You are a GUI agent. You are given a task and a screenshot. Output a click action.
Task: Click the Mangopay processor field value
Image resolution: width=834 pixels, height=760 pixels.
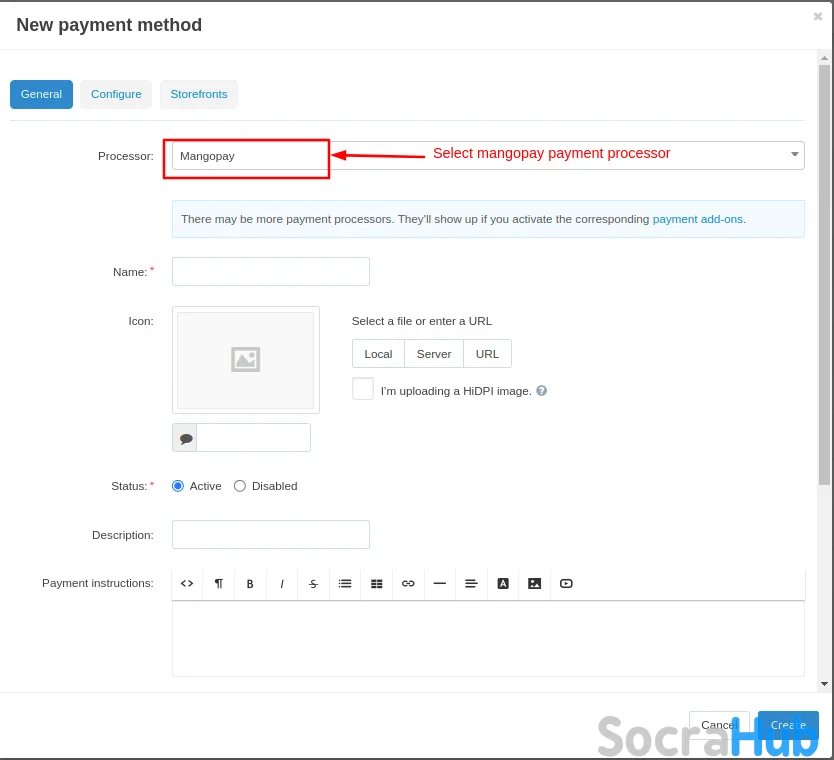pos(207,156)
